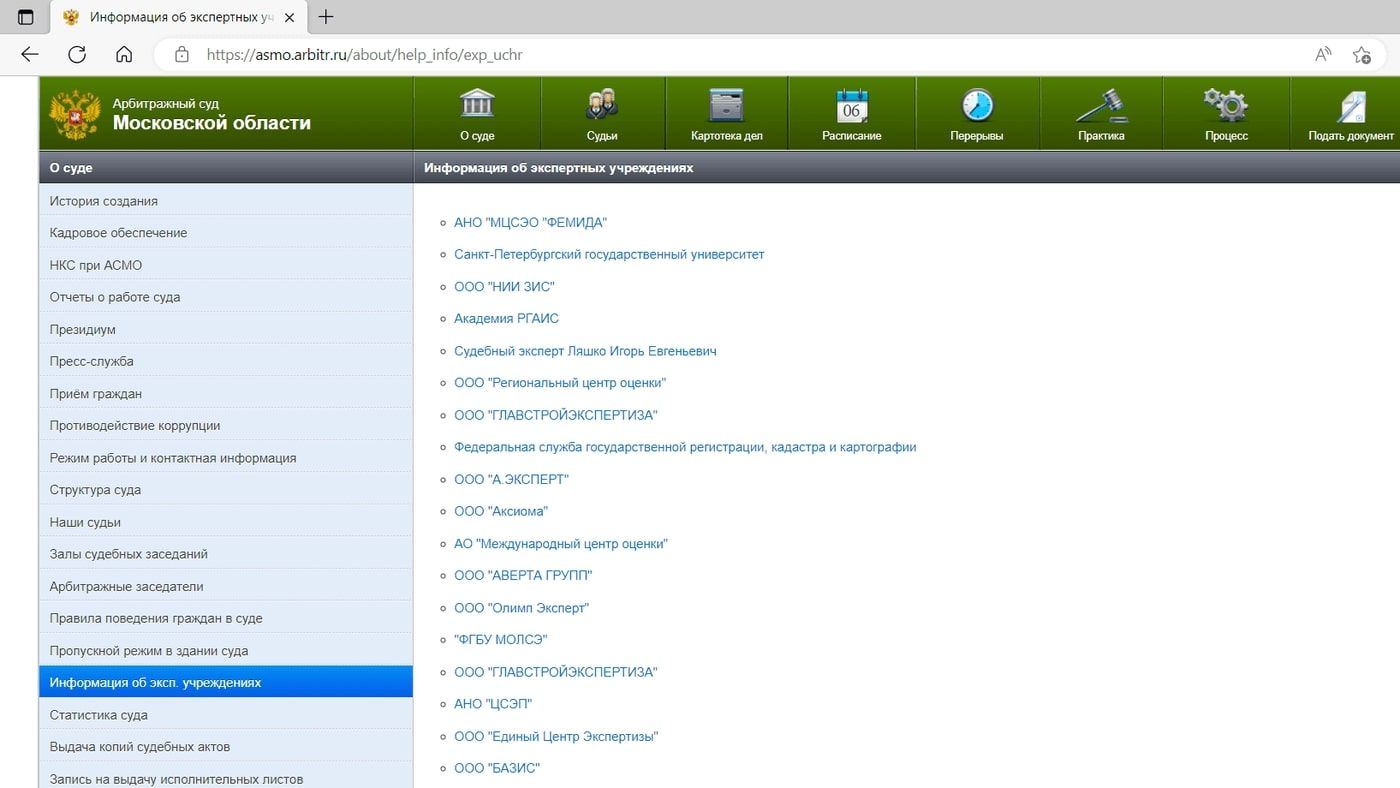The height and width of the screenshot is (788, 1400).
Task: Open 'Отчеты о работе суда' sidebar item
Action: click(x=226, y=297)
